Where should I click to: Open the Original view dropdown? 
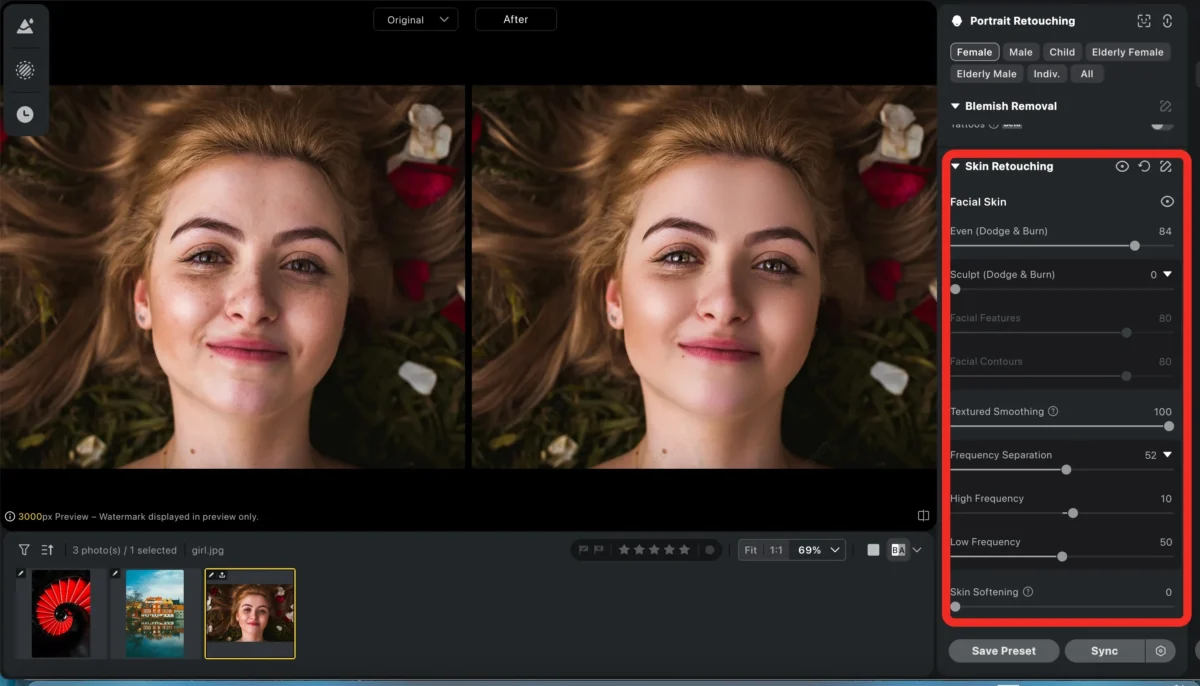tap(415, 18)
